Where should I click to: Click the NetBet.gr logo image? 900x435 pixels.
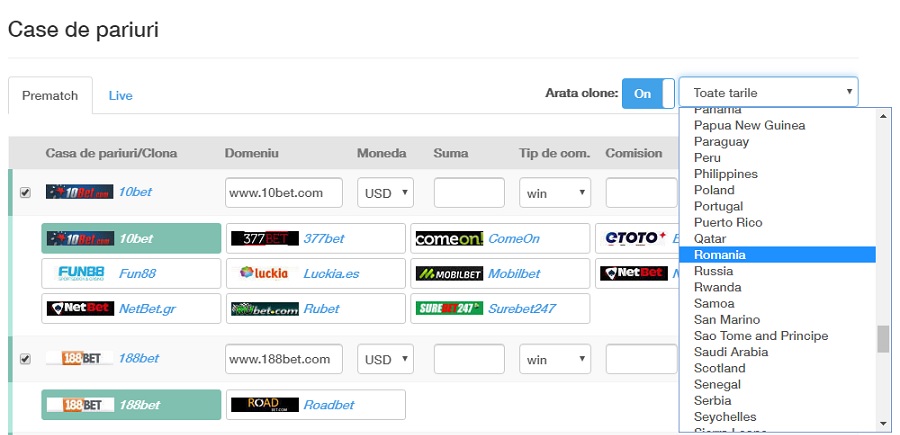pos(80,308)
